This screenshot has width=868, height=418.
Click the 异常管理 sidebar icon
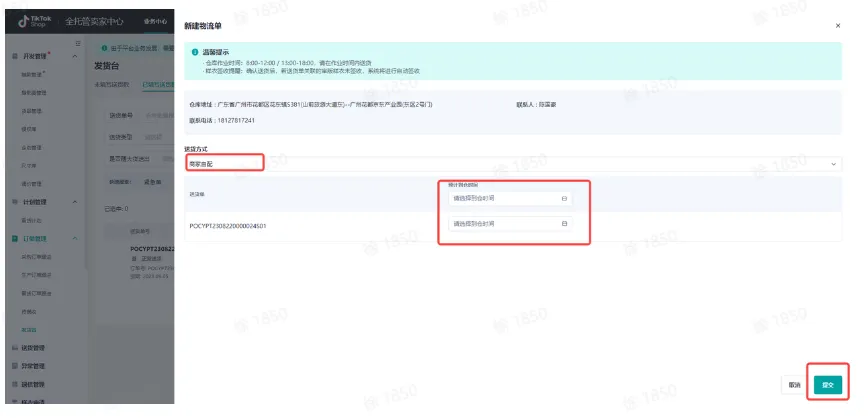click(x=15, y=366)
